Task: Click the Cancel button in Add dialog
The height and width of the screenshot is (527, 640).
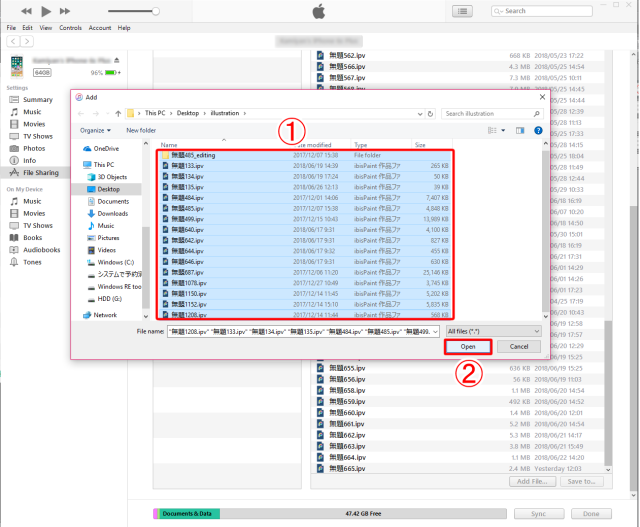Action: pos(519,347)
